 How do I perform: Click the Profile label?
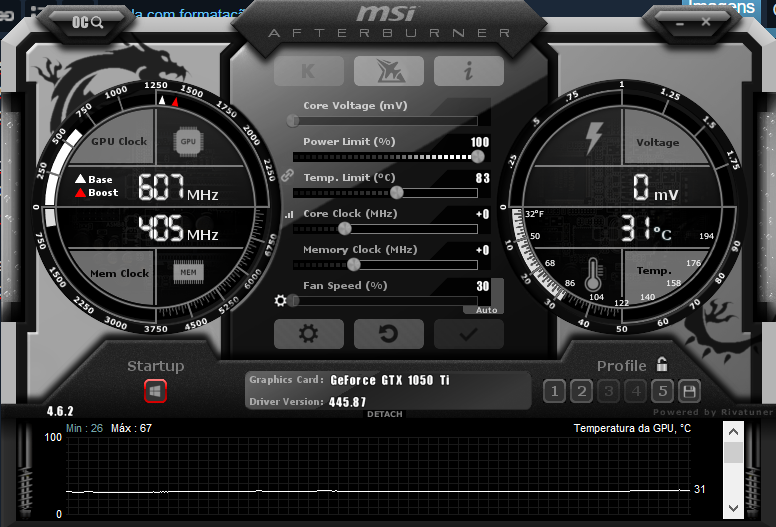tap(622, 366)
